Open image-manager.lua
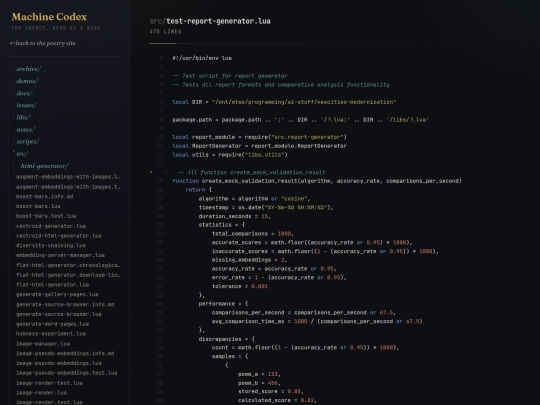Image resolution: width=540 pixels, height=405 pixels. coord(43,344)
